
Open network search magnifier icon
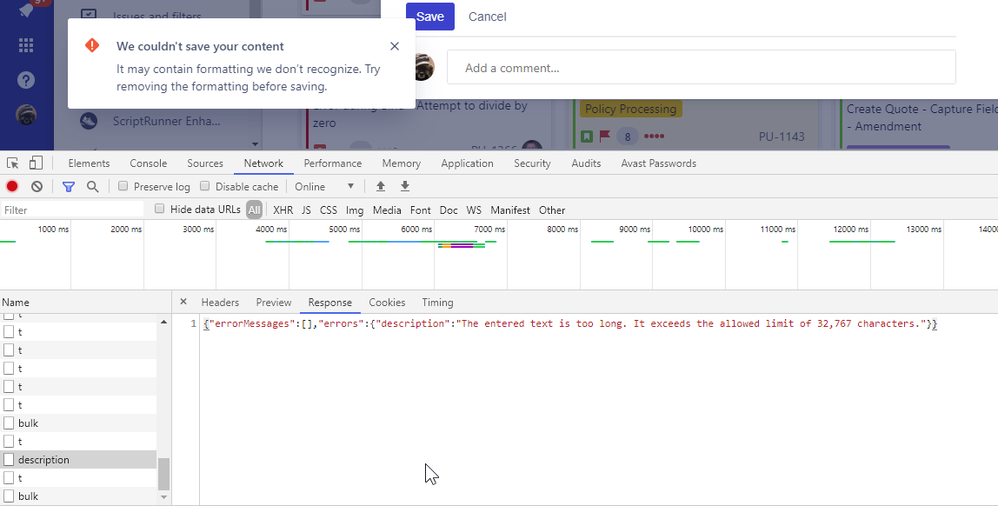(92, 186)
